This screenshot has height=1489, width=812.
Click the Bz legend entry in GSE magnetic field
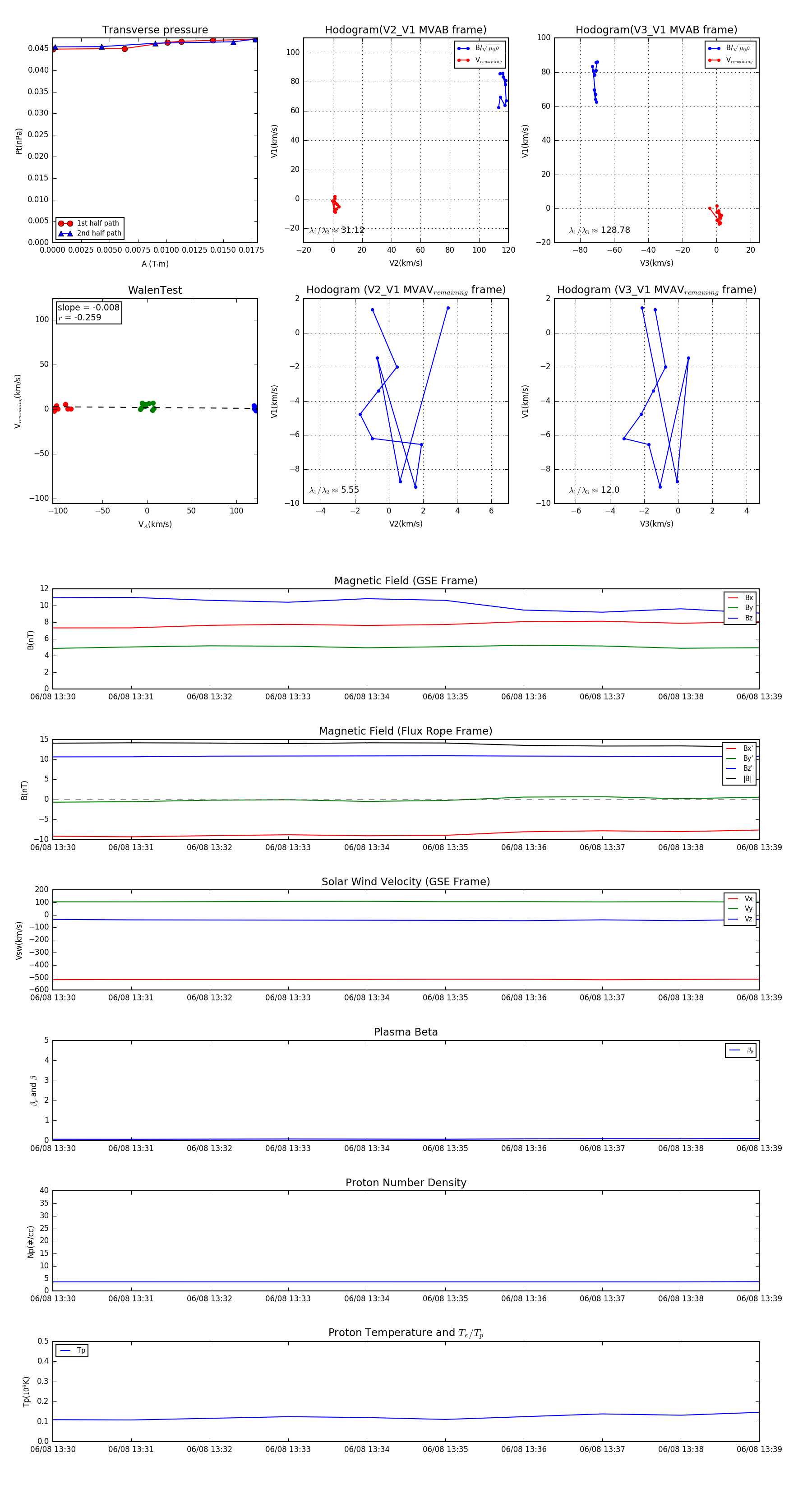741,618
